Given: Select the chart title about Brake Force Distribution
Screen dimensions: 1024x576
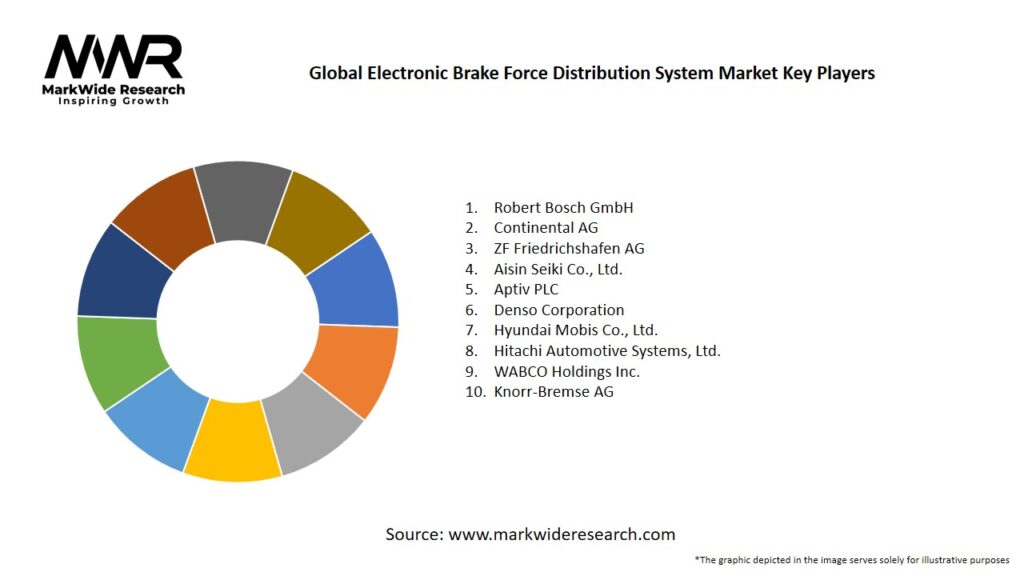Looking at the screenshot, I should (x=591, y=73).
